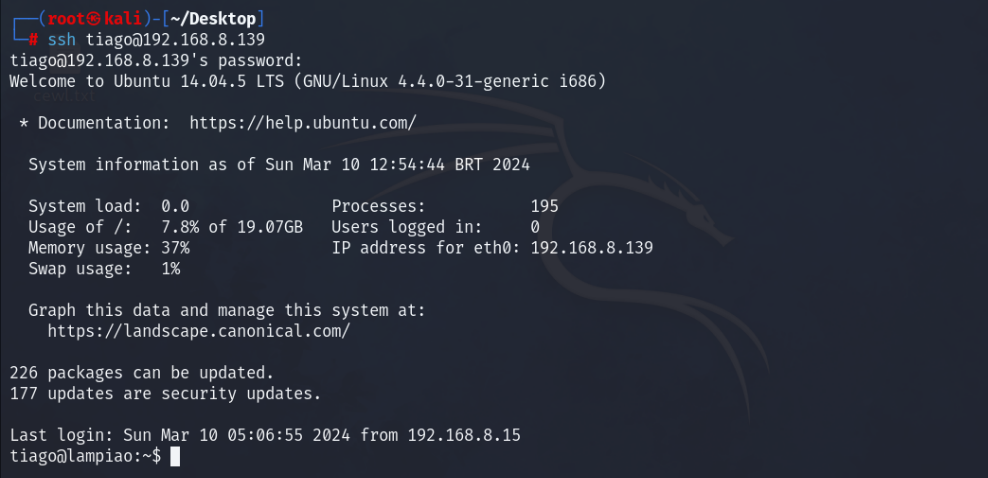The width and height of the screenshot is (988, 478).
Task: Click the terminal cursor block after tiago@lampiao
Action: point(175,456)
